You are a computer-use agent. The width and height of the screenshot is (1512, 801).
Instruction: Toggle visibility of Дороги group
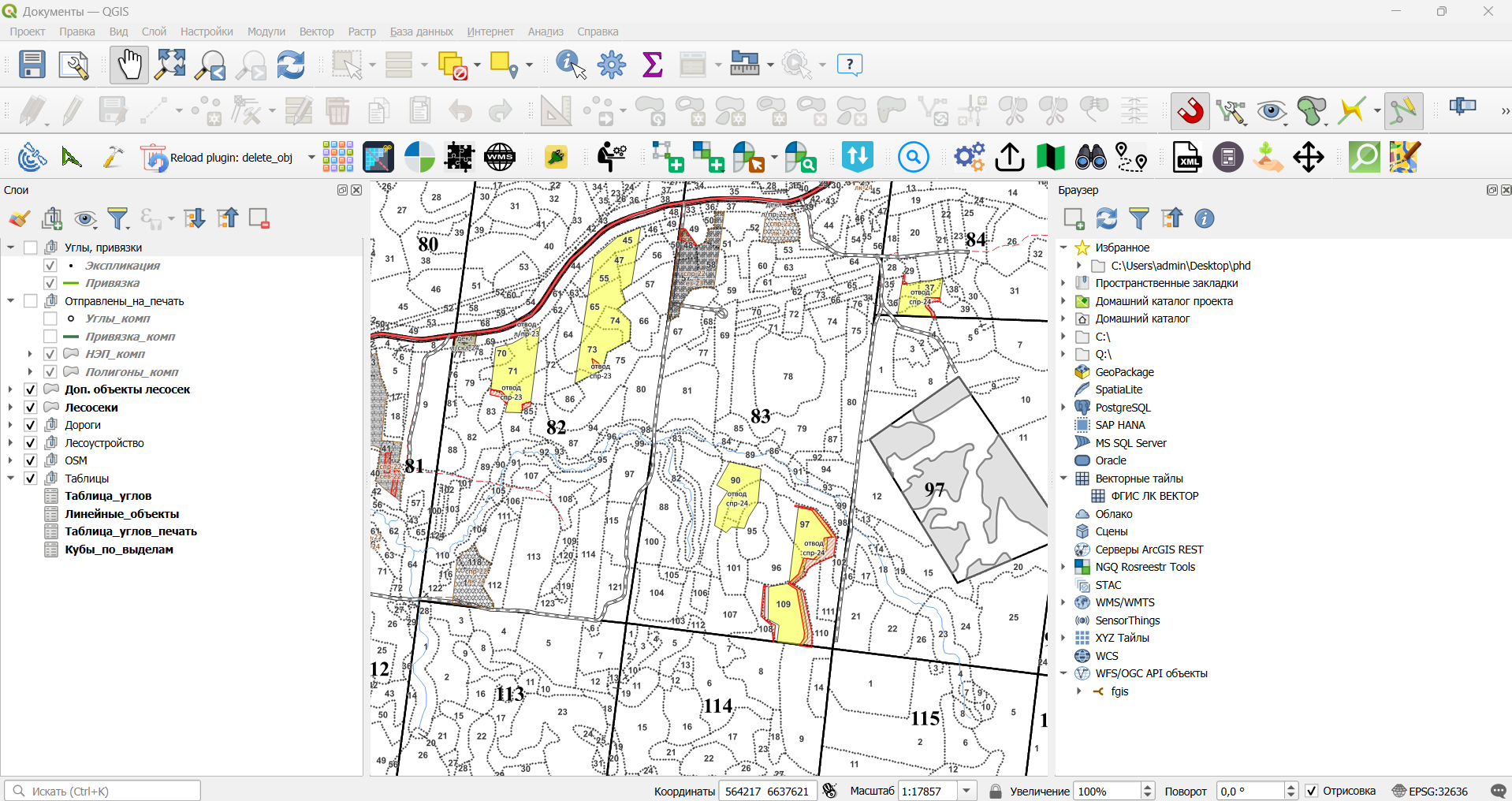click(31, 425)
